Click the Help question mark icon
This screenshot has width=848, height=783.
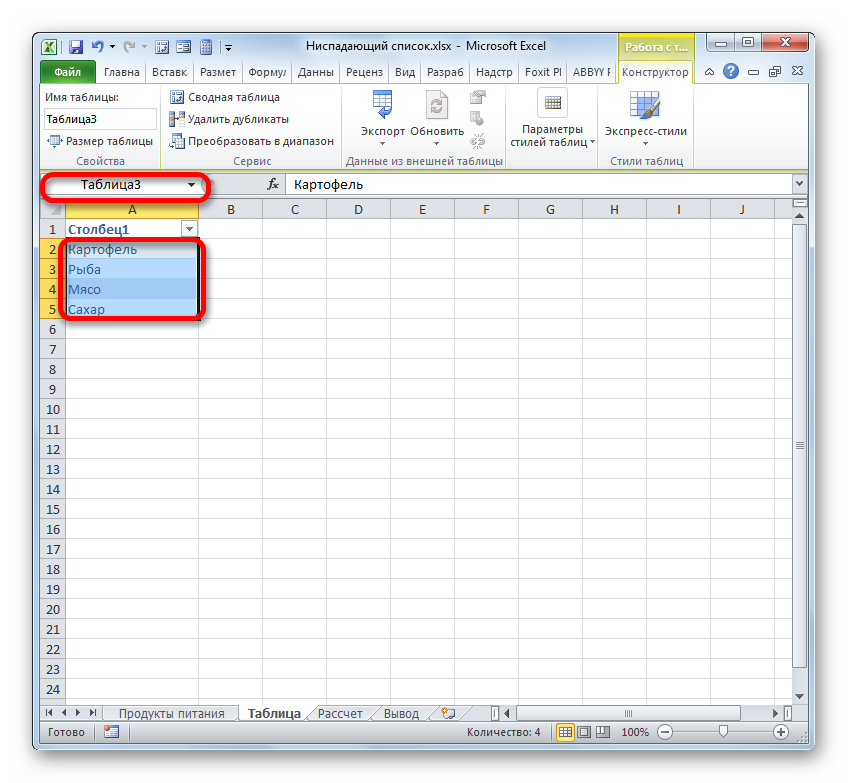coord(731,71)
